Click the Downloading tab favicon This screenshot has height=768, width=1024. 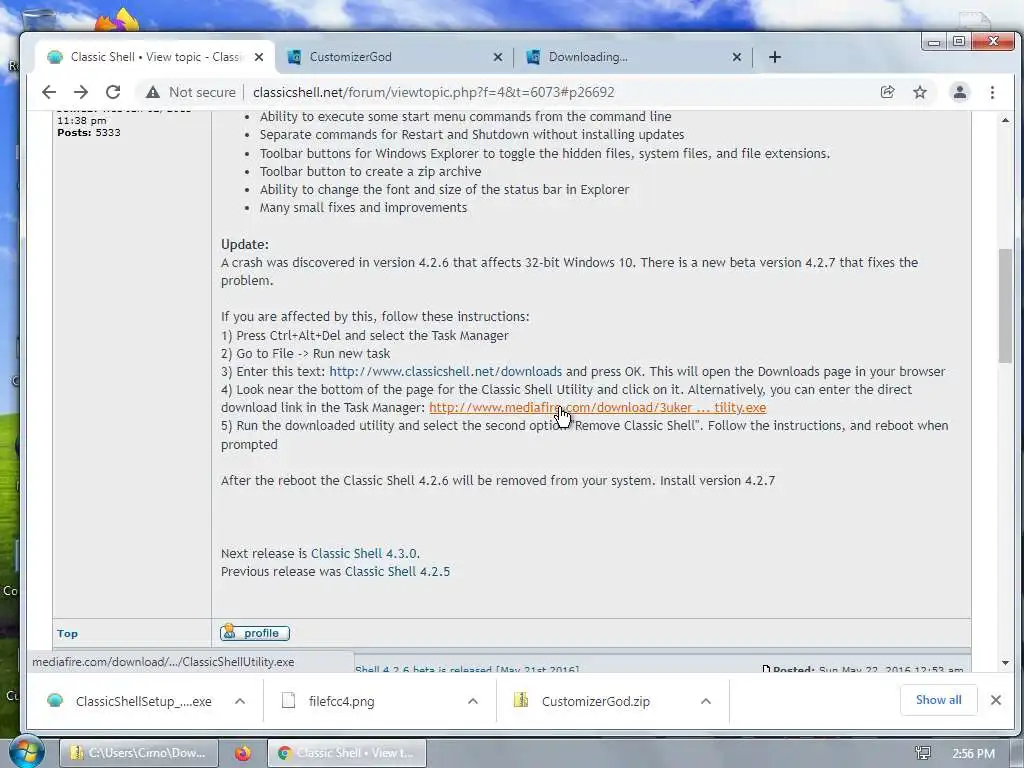tap(533, 57)
